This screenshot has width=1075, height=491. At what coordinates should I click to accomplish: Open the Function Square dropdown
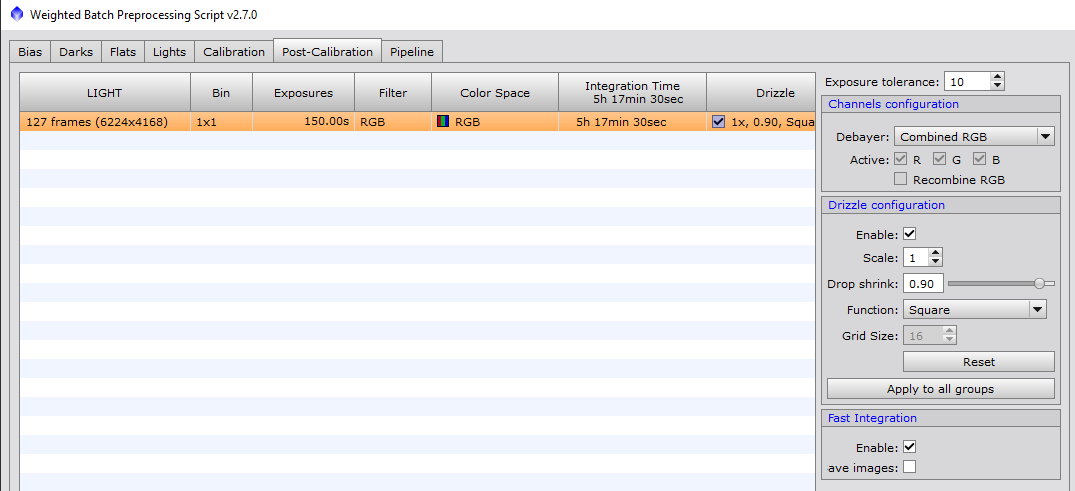tap(974, 310)
